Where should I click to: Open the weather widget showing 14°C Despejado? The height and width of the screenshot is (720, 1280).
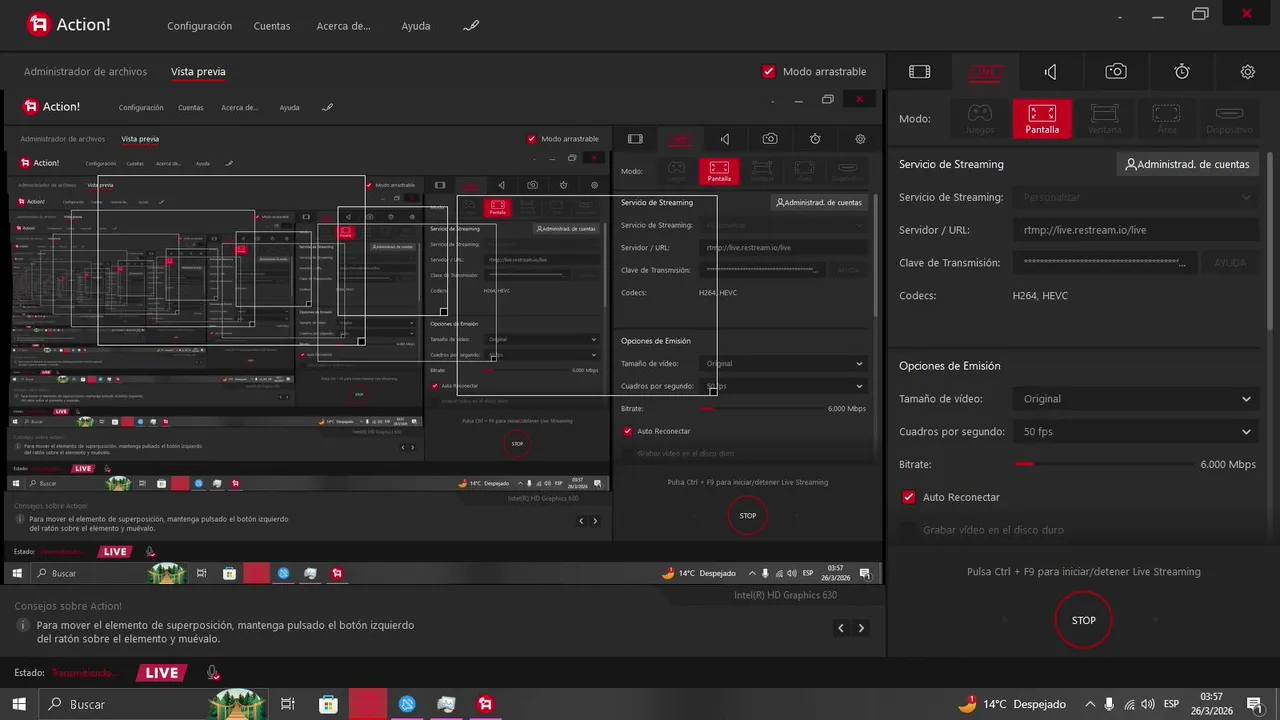(x=1011, y=704)
